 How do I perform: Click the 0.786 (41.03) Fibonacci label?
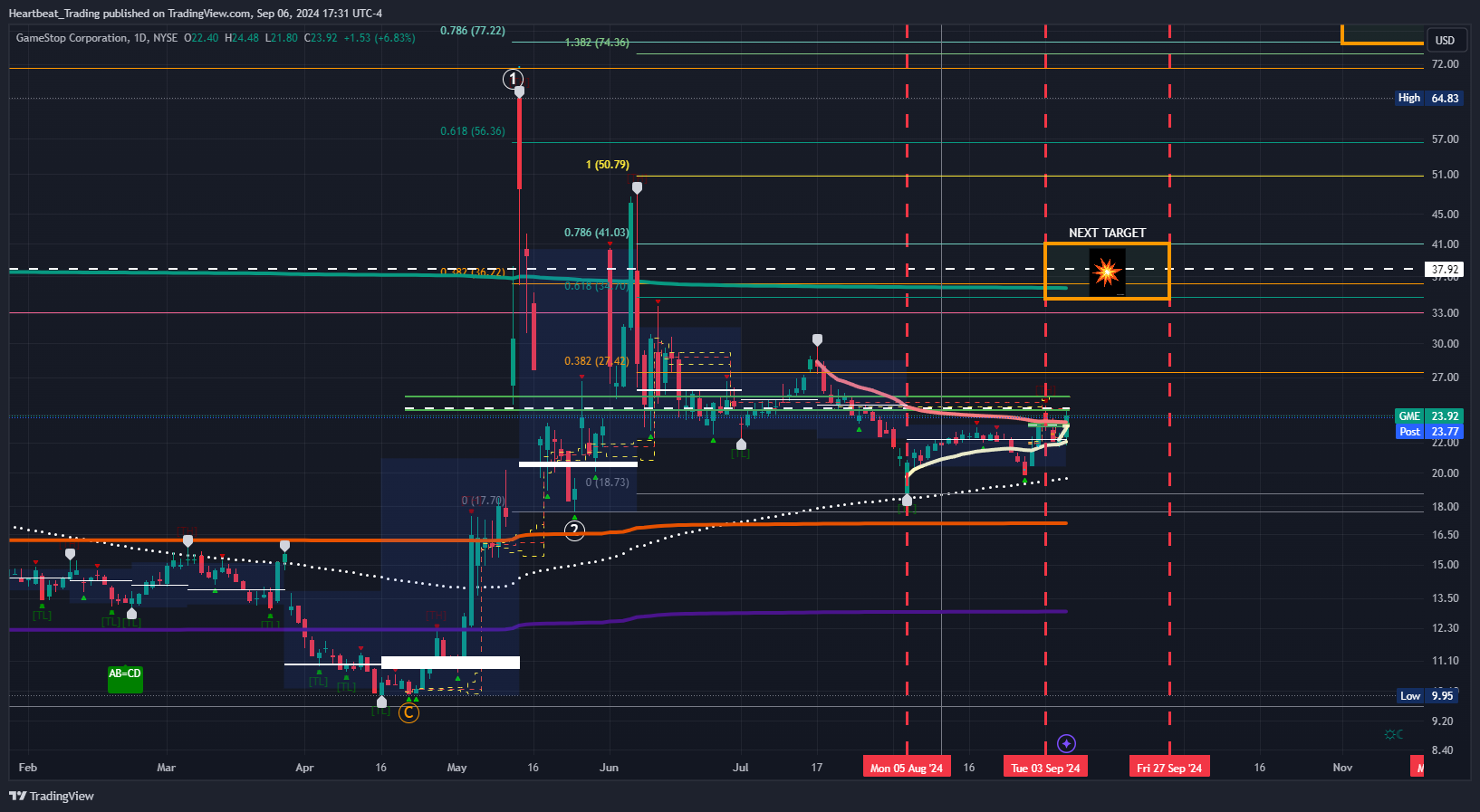(597, 233)
